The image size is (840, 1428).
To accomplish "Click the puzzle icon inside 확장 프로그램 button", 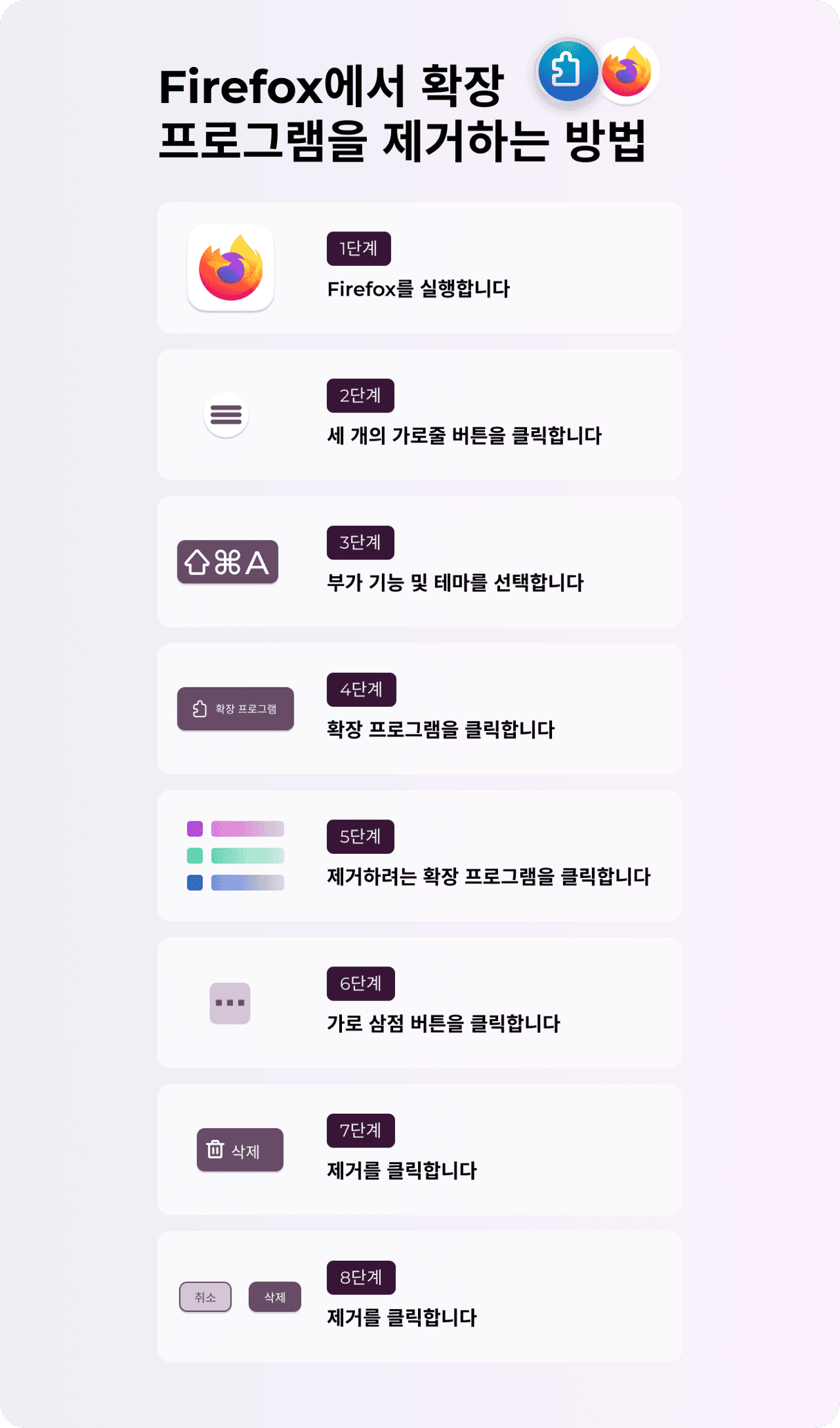I will [x=200, y=709].
